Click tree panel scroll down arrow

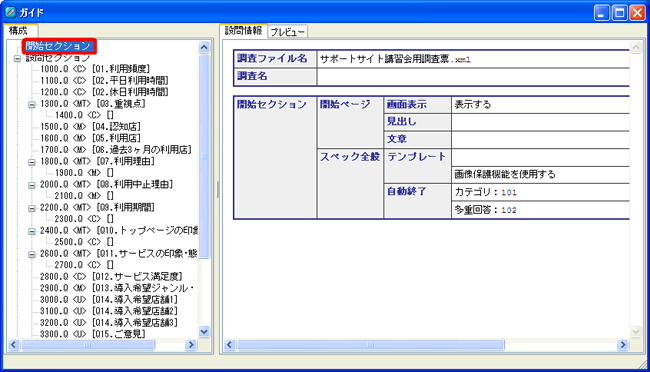[204, 331]
